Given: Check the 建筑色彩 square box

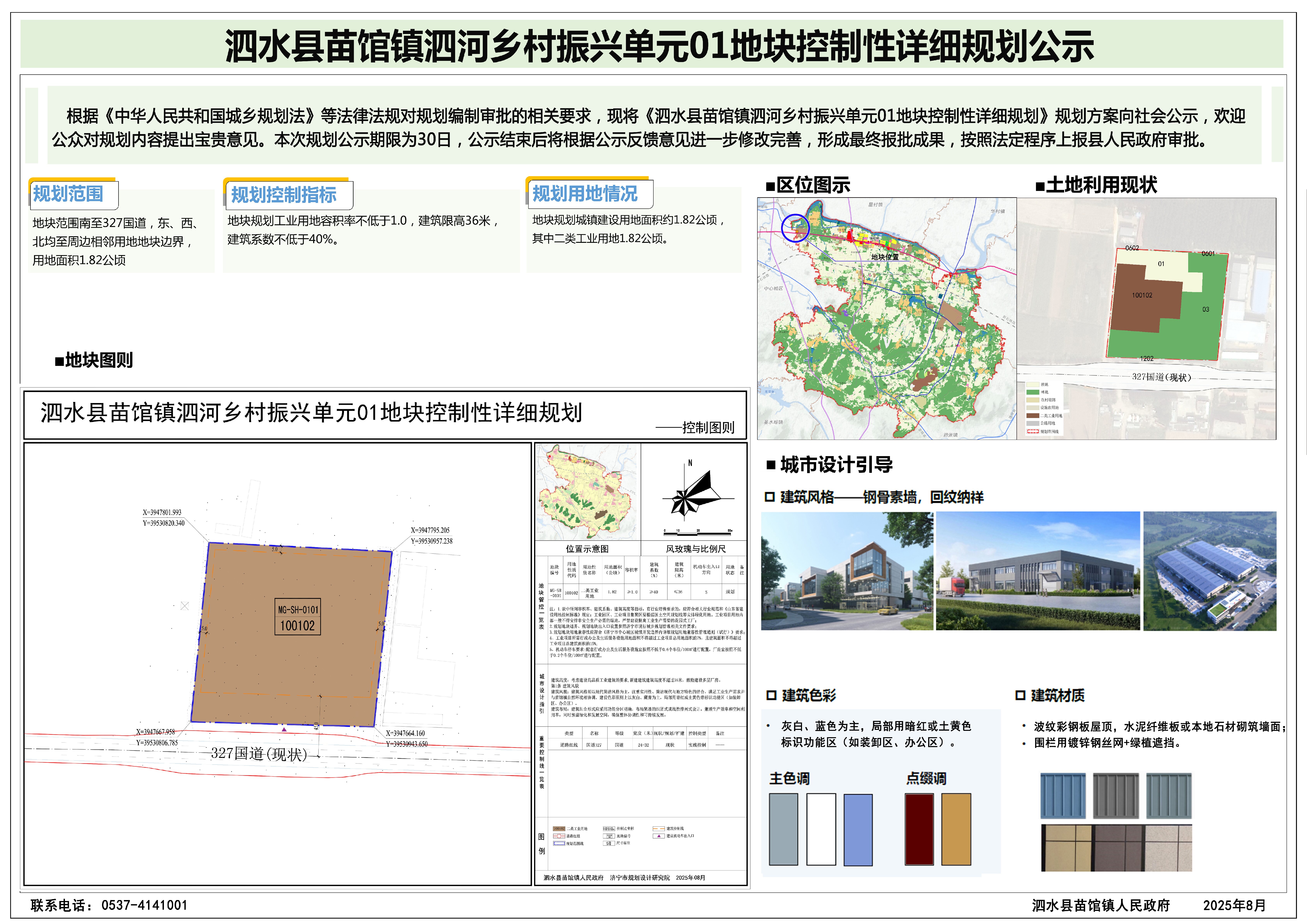Looking at the screenshot, I should pos(771,695).
